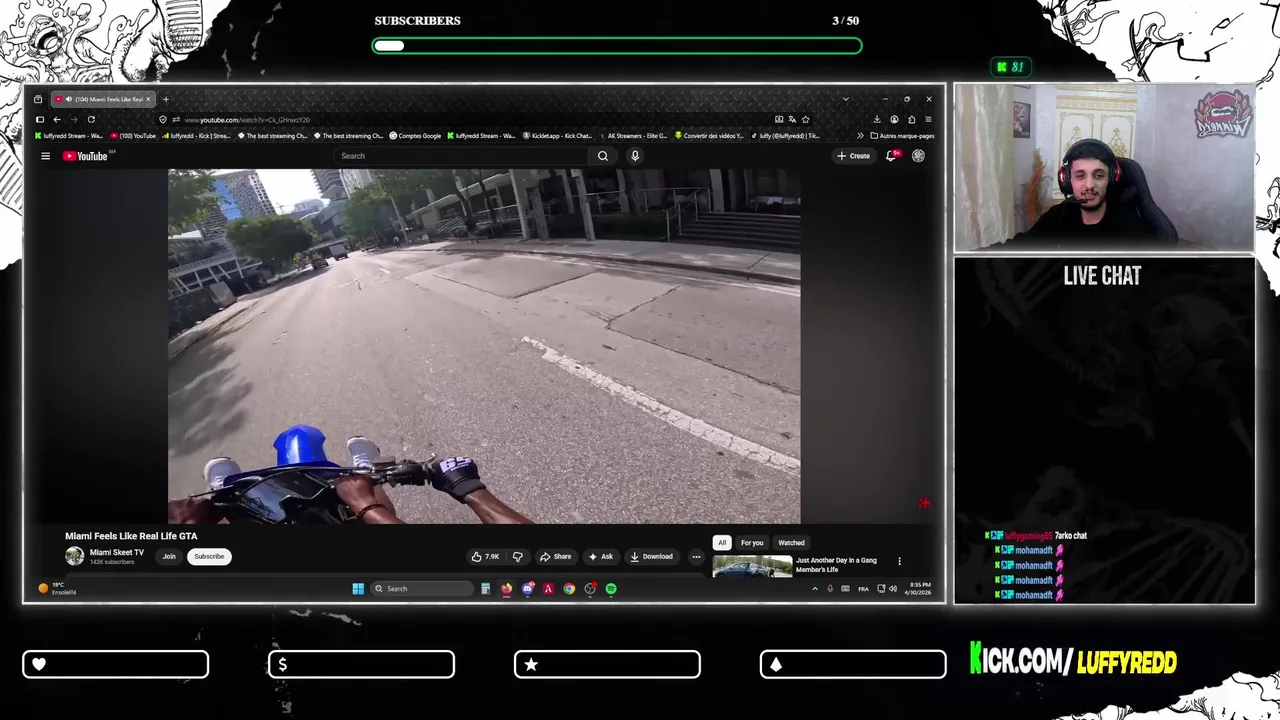Image resolution: width=1280 pixels, height=720 pixels.
Task: Click the Windows taskbar search box
Action: pos(422,589)
